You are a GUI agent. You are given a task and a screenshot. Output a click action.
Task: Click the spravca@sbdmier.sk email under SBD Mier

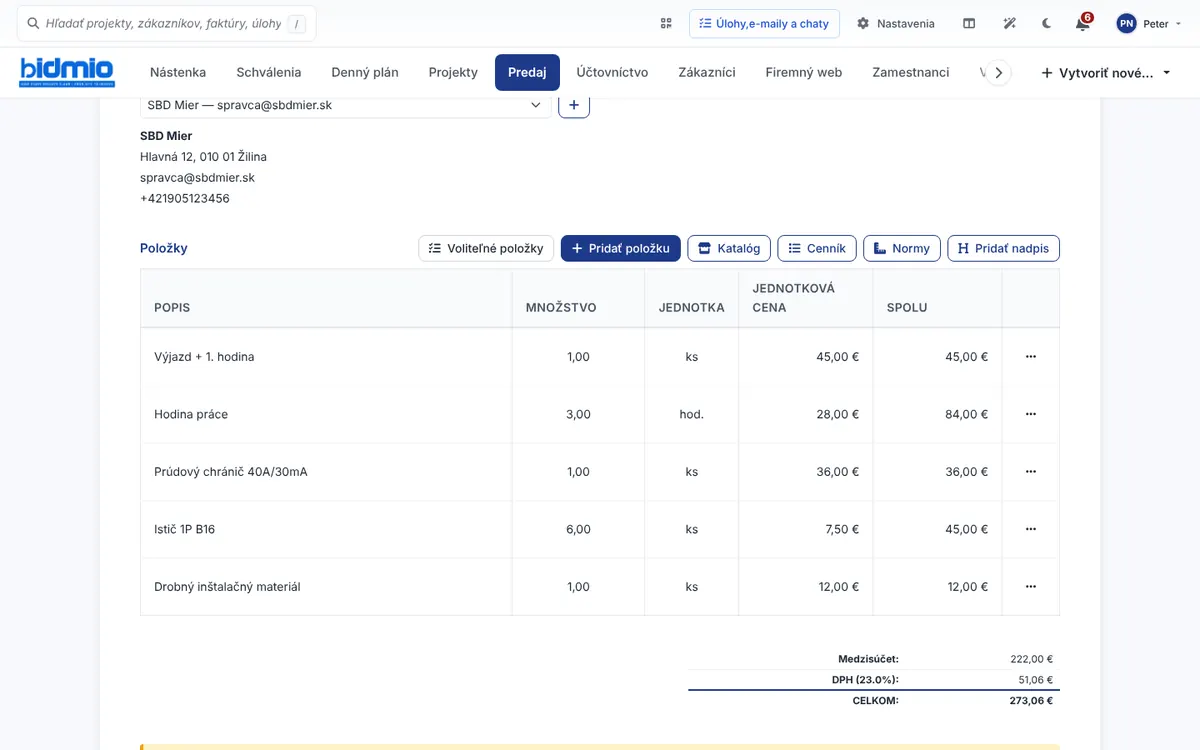click(197, 177)
